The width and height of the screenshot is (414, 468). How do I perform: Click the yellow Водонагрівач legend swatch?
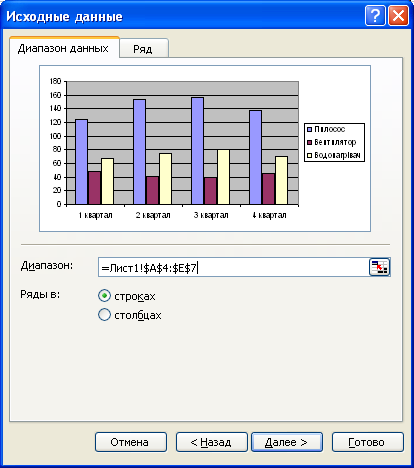309,155
